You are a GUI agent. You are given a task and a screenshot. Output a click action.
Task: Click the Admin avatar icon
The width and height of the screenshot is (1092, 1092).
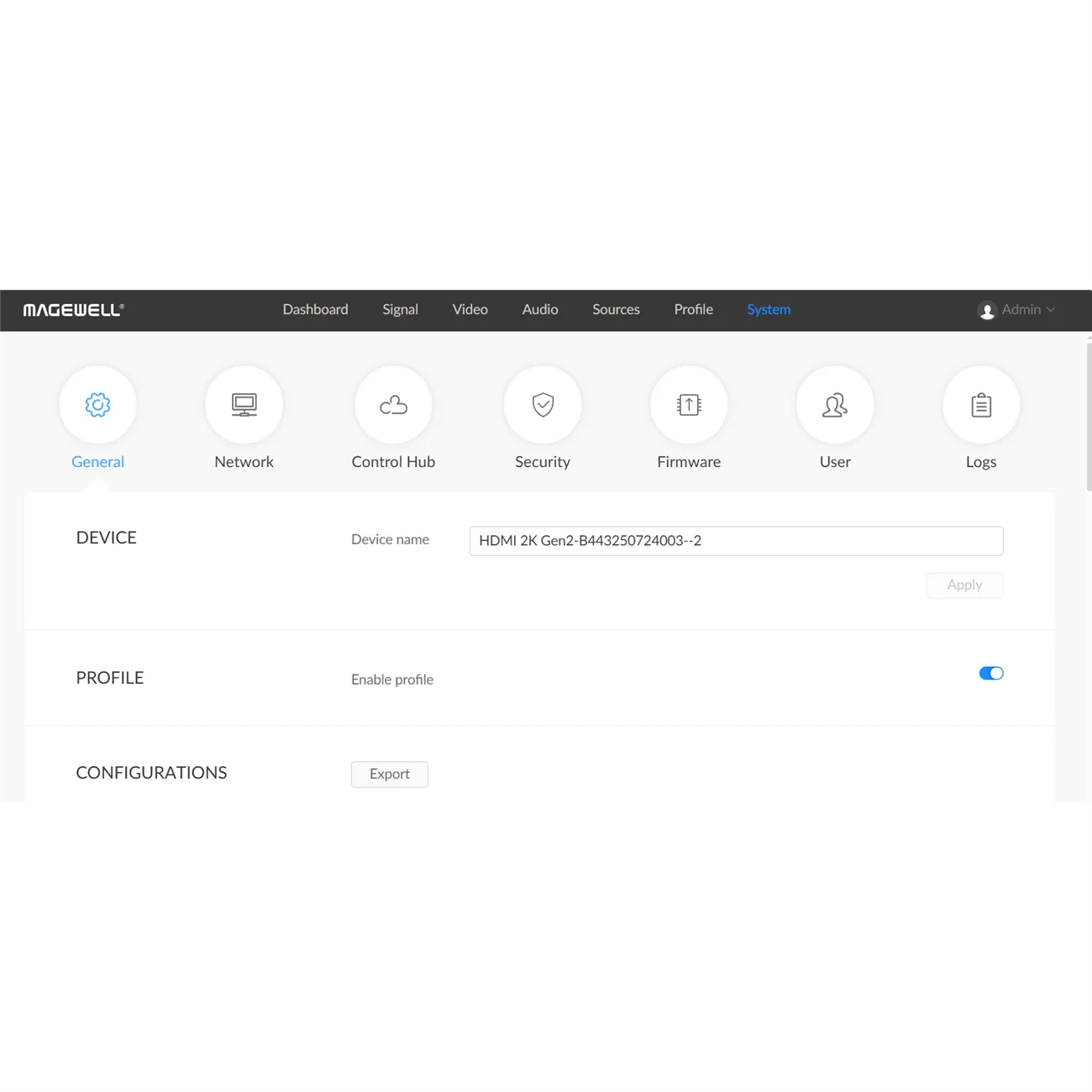(987, 310)
